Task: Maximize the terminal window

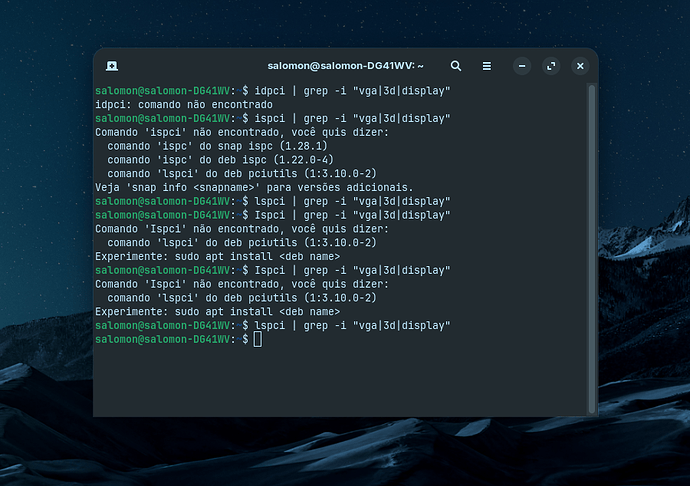Action: 550,66
